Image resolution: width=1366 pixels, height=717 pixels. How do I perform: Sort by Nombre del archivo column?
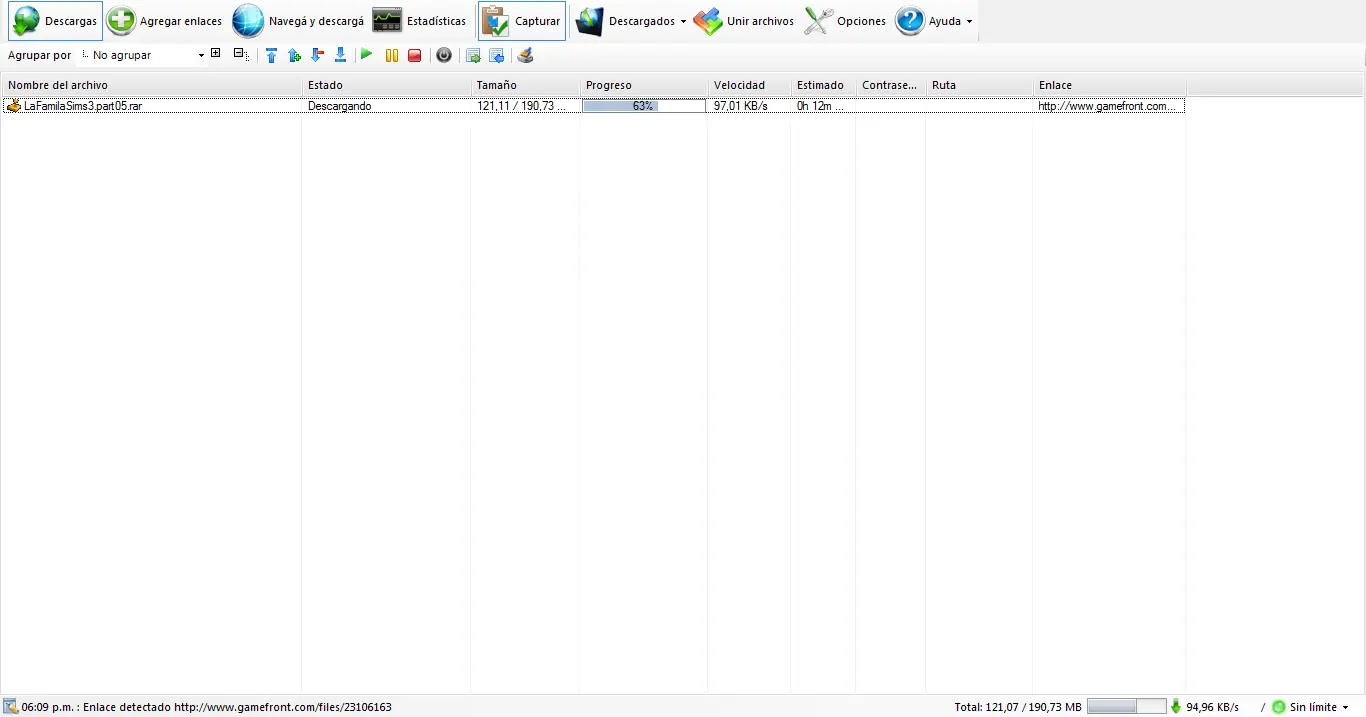[152, 85]
